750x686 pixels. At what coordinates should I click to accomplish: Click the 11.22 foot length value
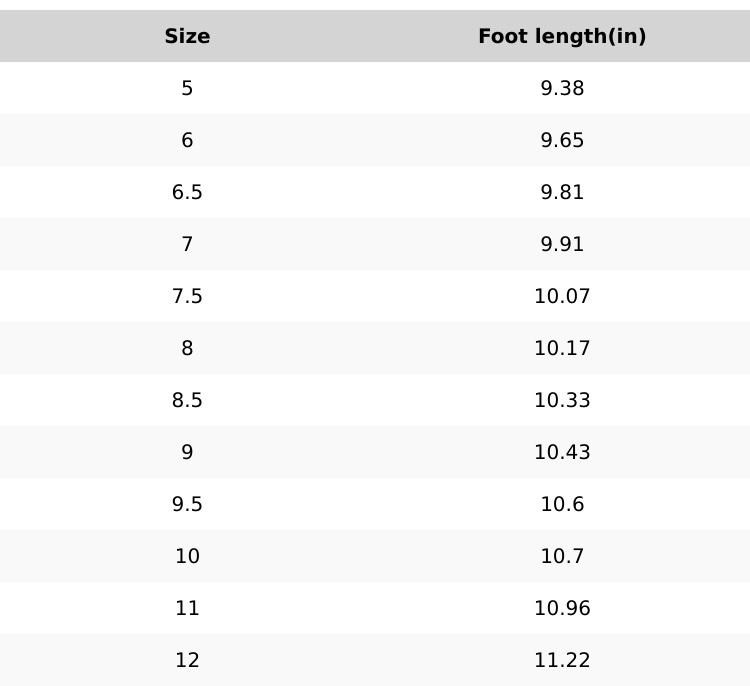[562, 661]
